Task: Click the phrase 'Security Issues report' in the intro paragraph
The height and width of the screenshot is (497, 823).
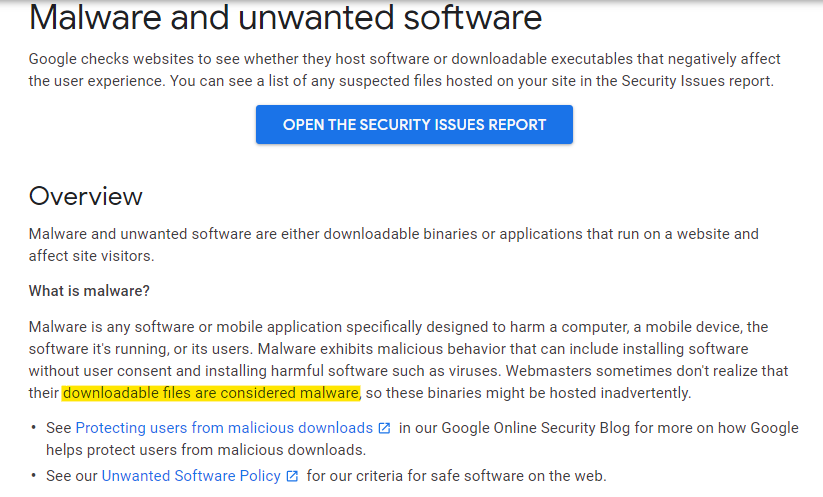Action: (x=696, y=81)
